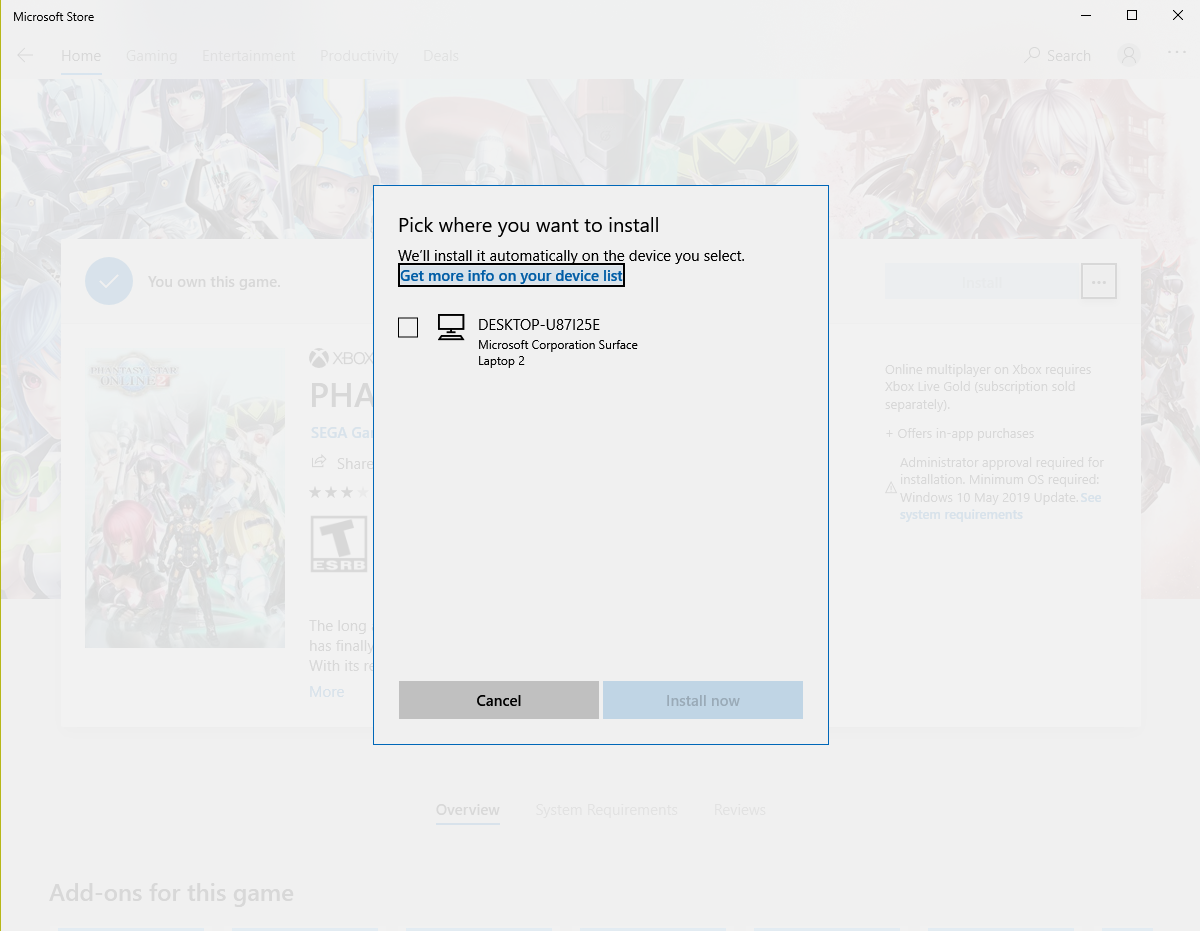Click the Share icon
The image size is (1200, 931).
[x=319, y=462]
